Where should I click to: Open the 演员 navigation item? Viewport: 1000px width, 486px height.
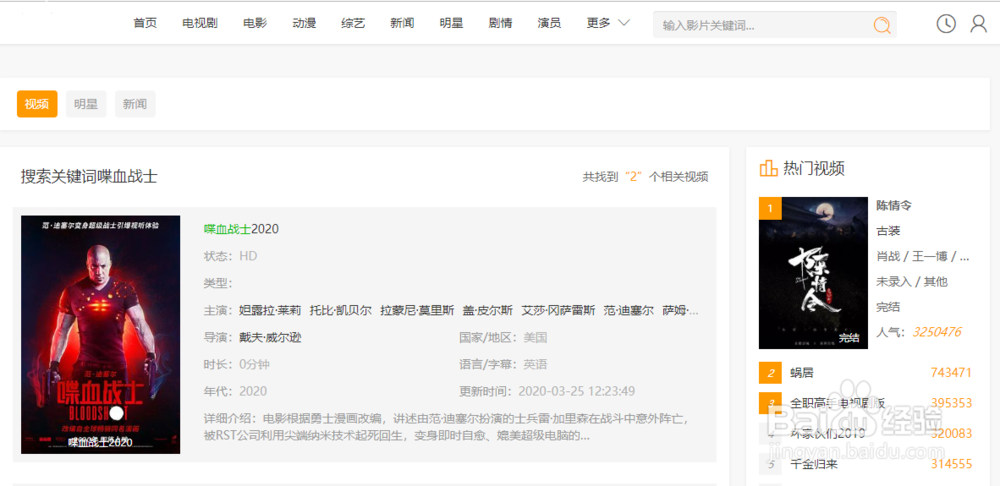coord(549,23)
